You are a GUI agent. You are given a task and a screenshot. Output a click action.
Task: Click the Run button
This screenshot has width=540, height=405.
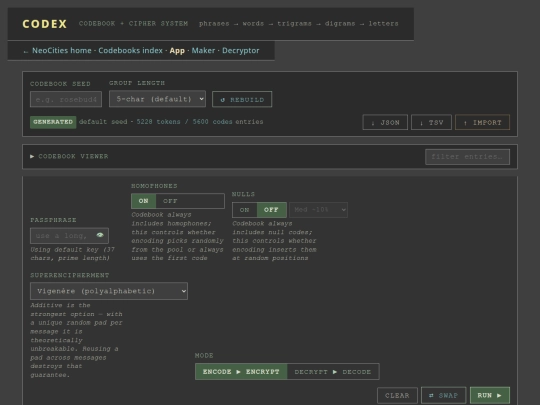click(490, 395)
